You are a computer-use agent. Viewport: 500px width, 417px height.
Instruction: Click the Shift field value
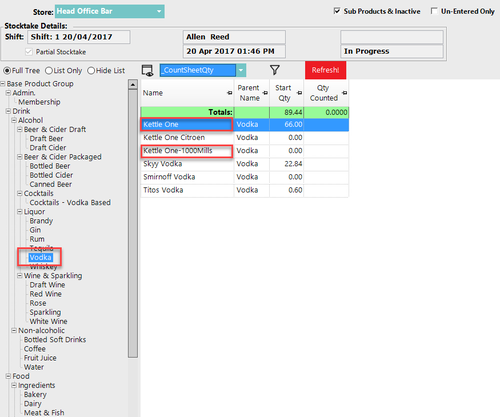[x=79, y=37]
